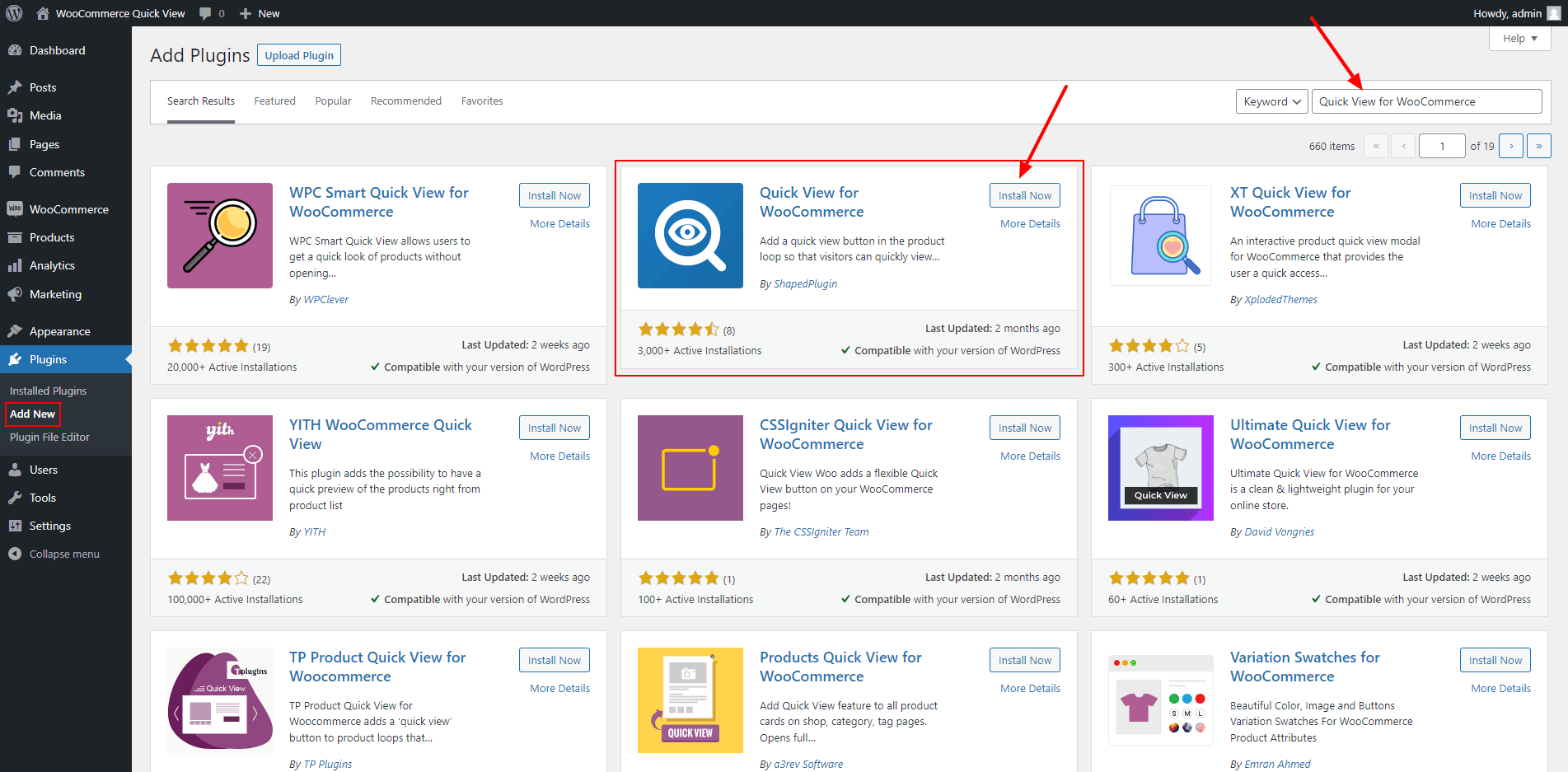This screenshot has width=1568, height=772.
Task: View More Details for YITH Quick View
Action: click(559, 456)
